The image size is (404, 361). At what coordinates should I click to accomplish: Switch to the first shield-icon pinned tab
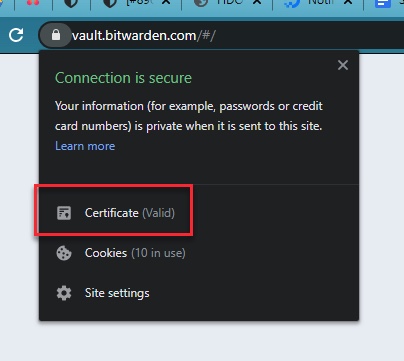coord(71,3)
